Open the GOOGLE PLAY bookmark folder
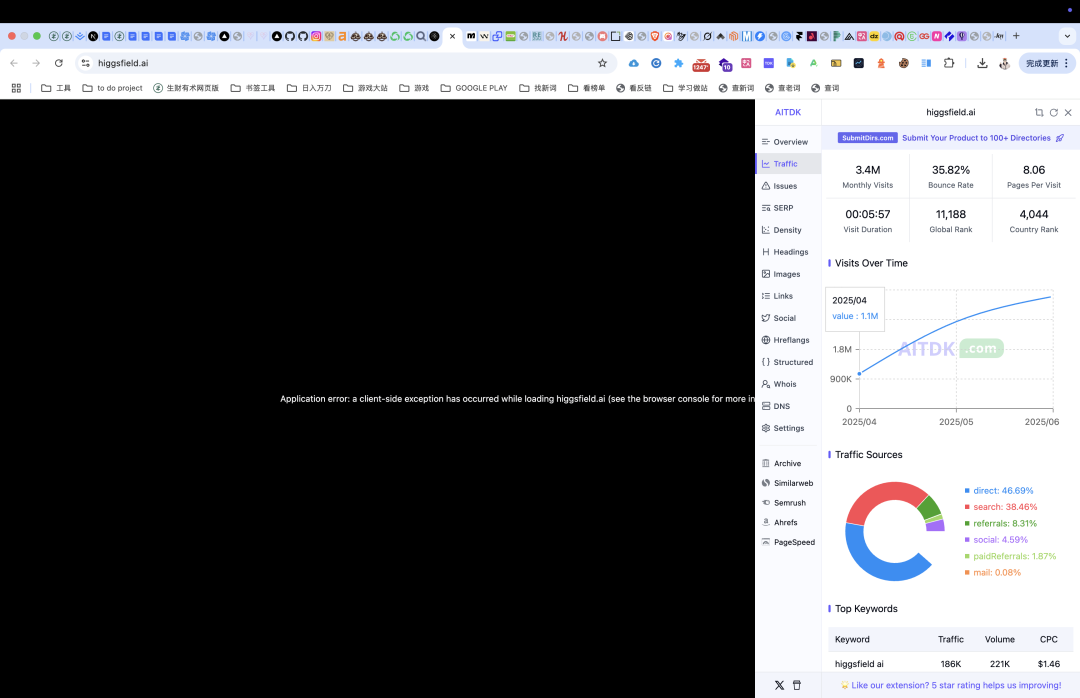1080x698 pixels. pos(474,88)
